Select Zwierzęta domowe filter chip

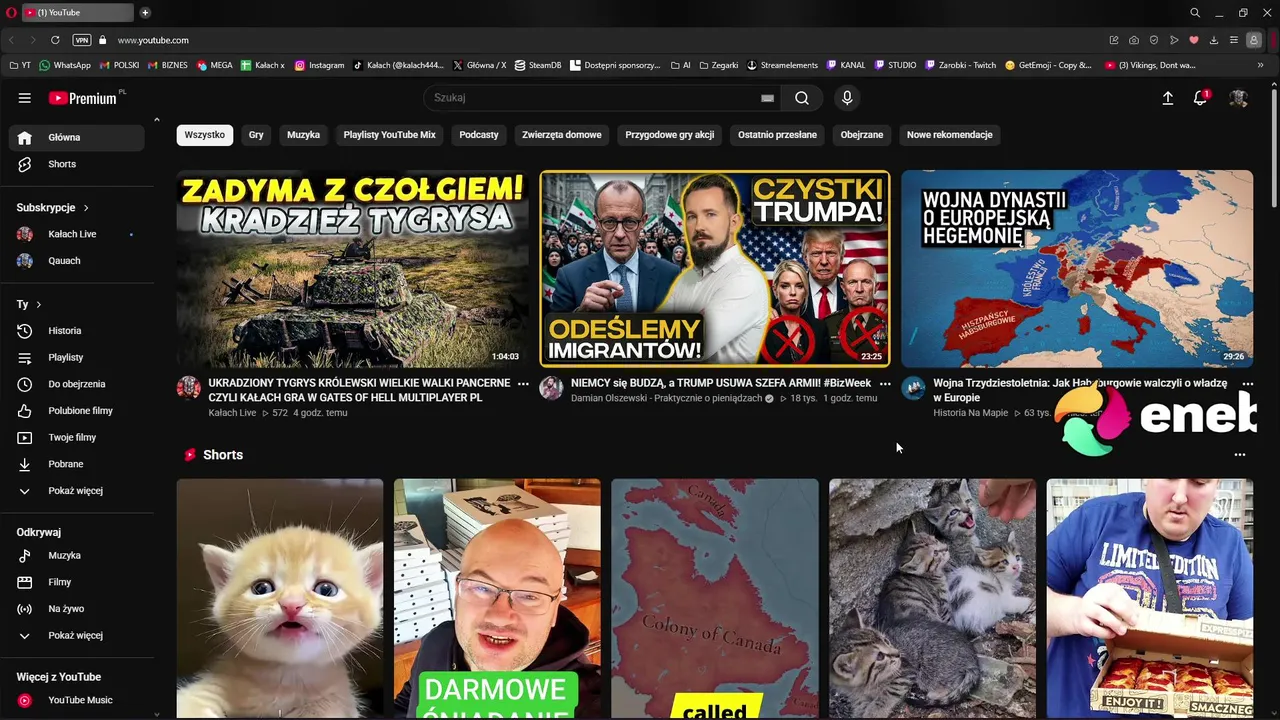click(562, 135)
